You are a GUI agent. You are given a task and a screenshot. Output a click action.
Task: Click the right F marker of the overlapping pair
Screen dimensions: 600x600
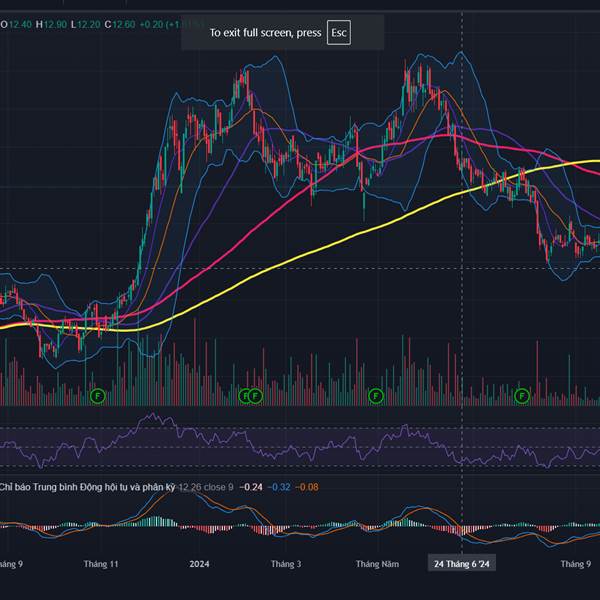pyautogui.click(x=256, y=397)
